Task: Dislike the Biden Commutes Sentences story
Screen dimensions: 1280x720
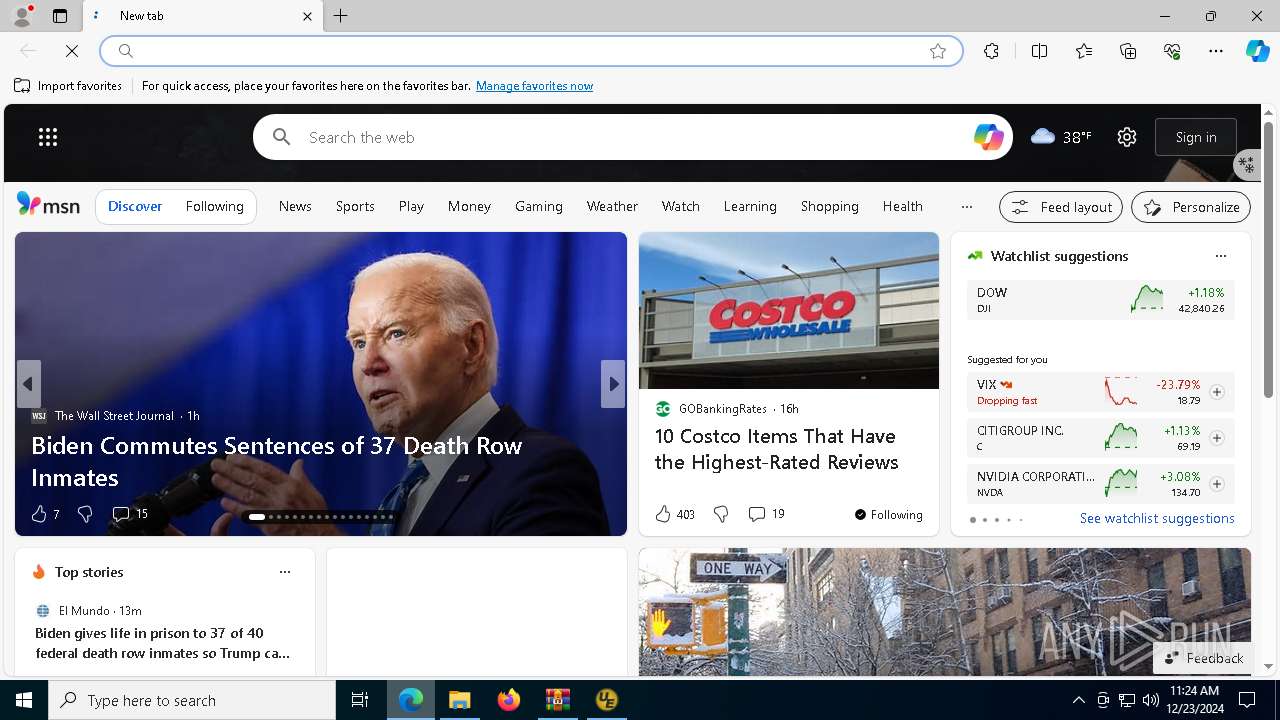Action: pos(85,514)
